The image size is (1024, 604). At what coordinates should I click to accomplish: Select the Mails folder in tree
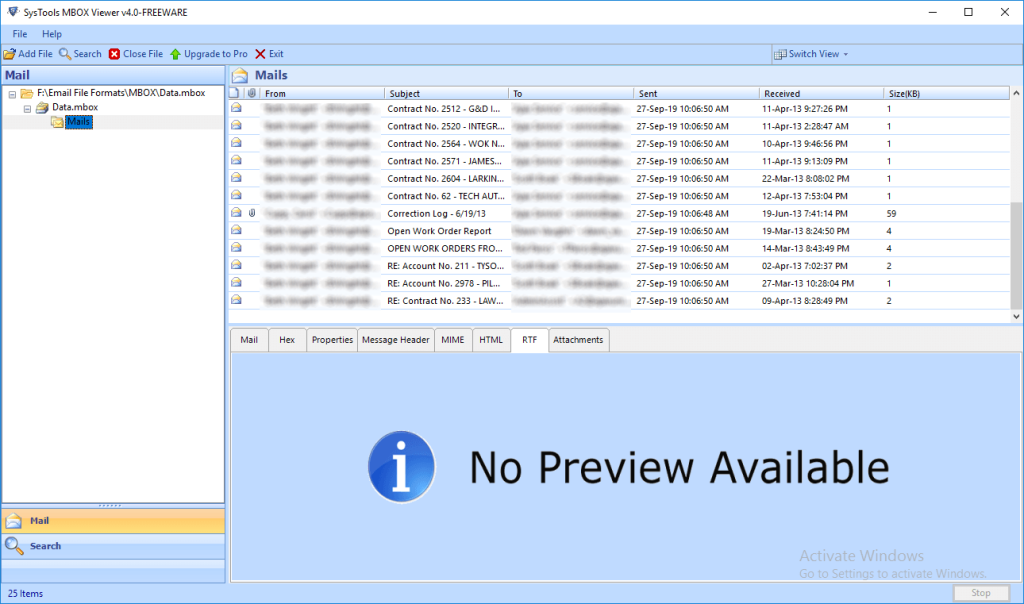(78, 121)
